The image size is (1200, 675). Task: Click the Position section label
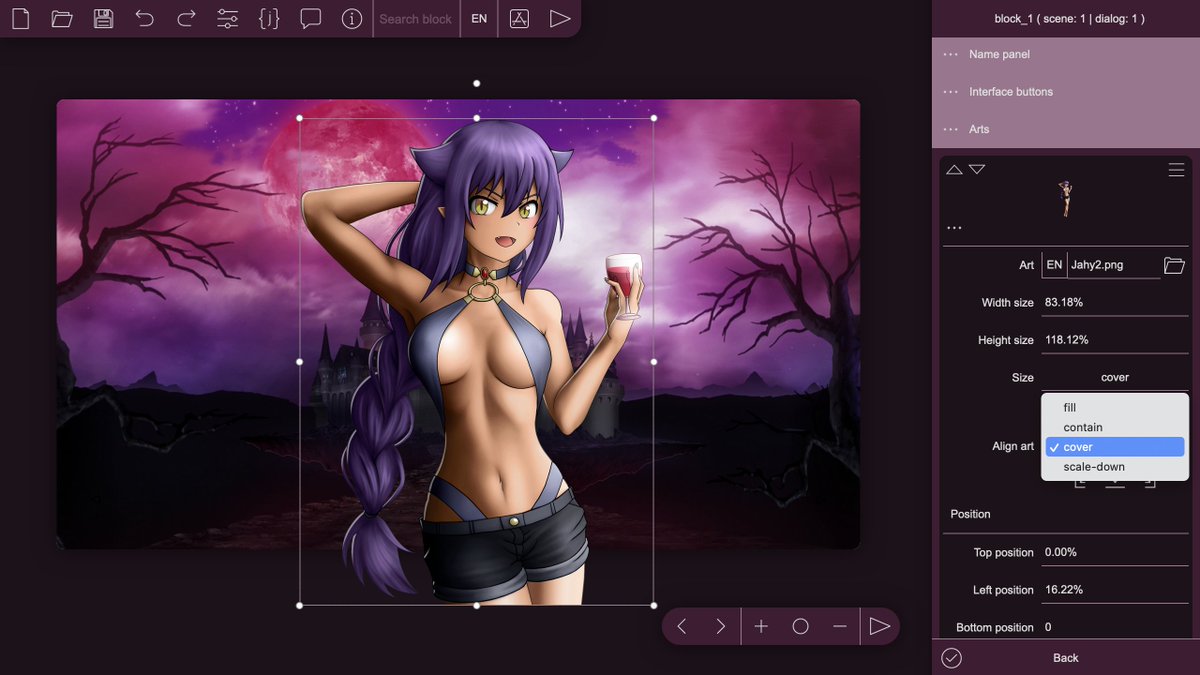pos(970,514)
